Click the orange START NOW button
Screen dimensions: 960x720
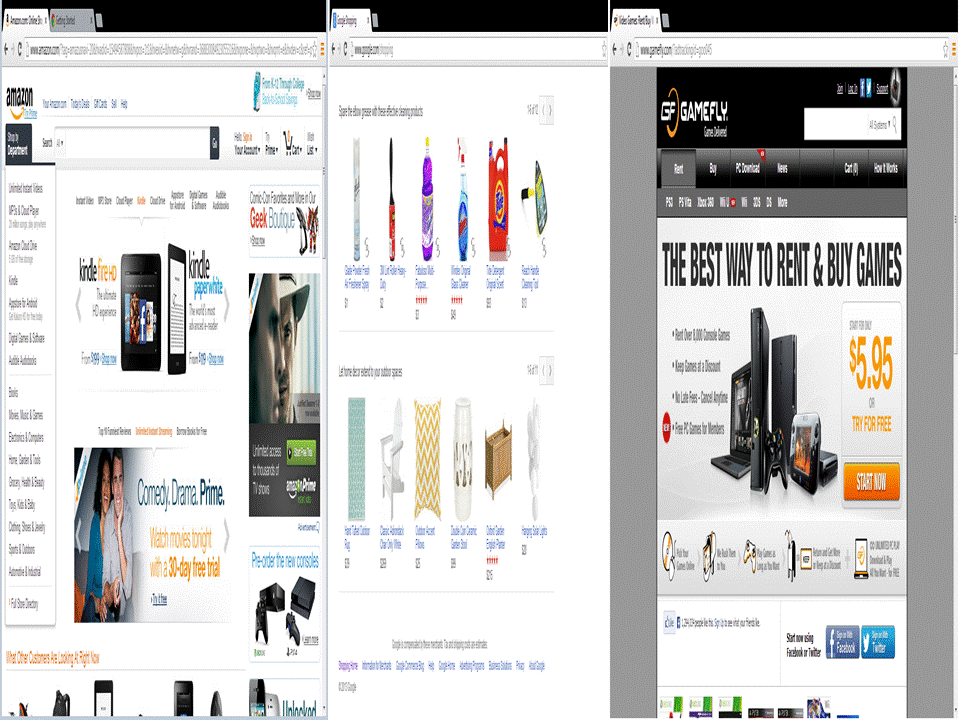tap(871, 482)
